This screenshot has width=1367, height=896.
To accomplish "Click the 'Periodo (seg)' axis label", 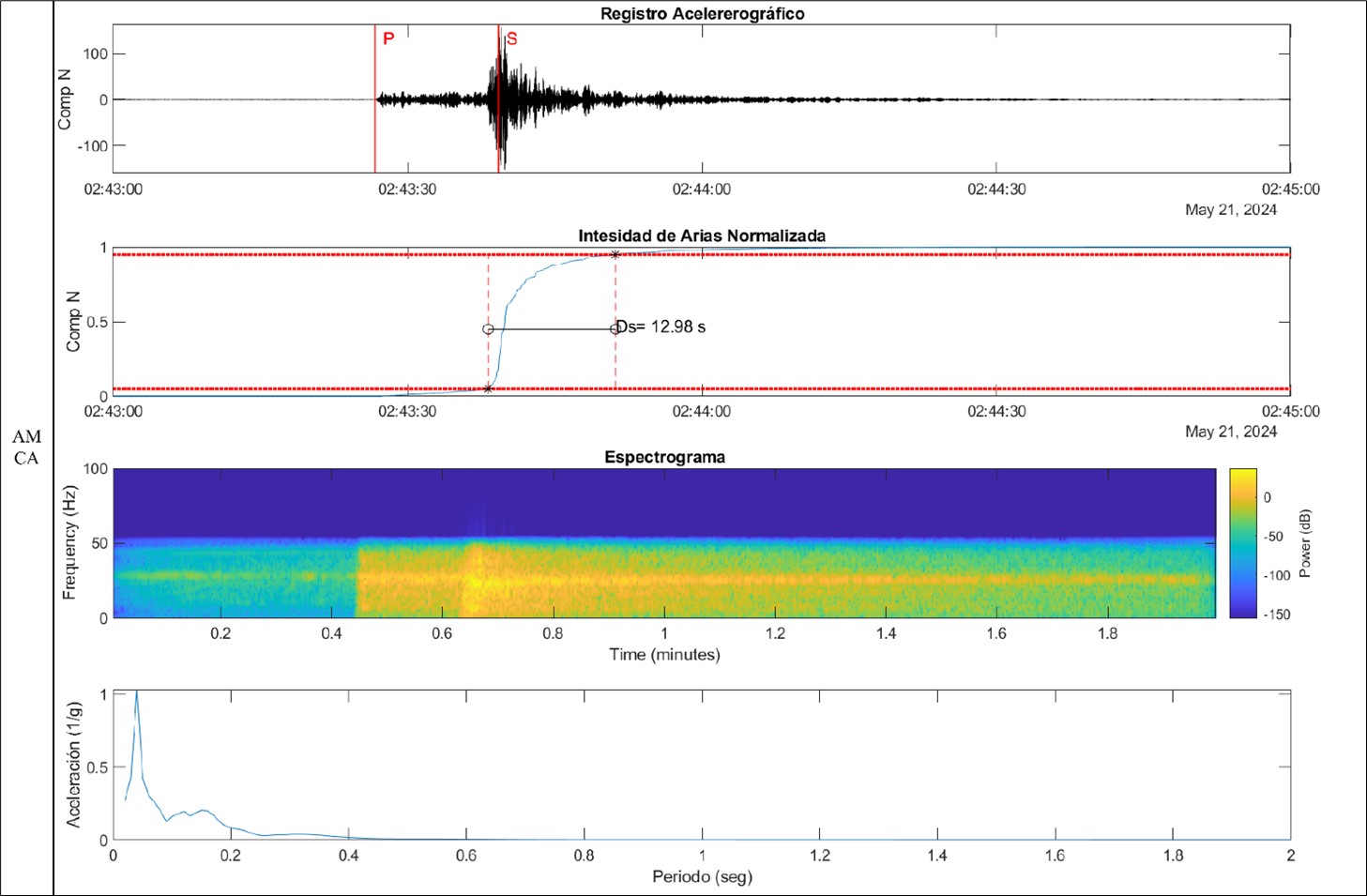I will tap(702, 876).
